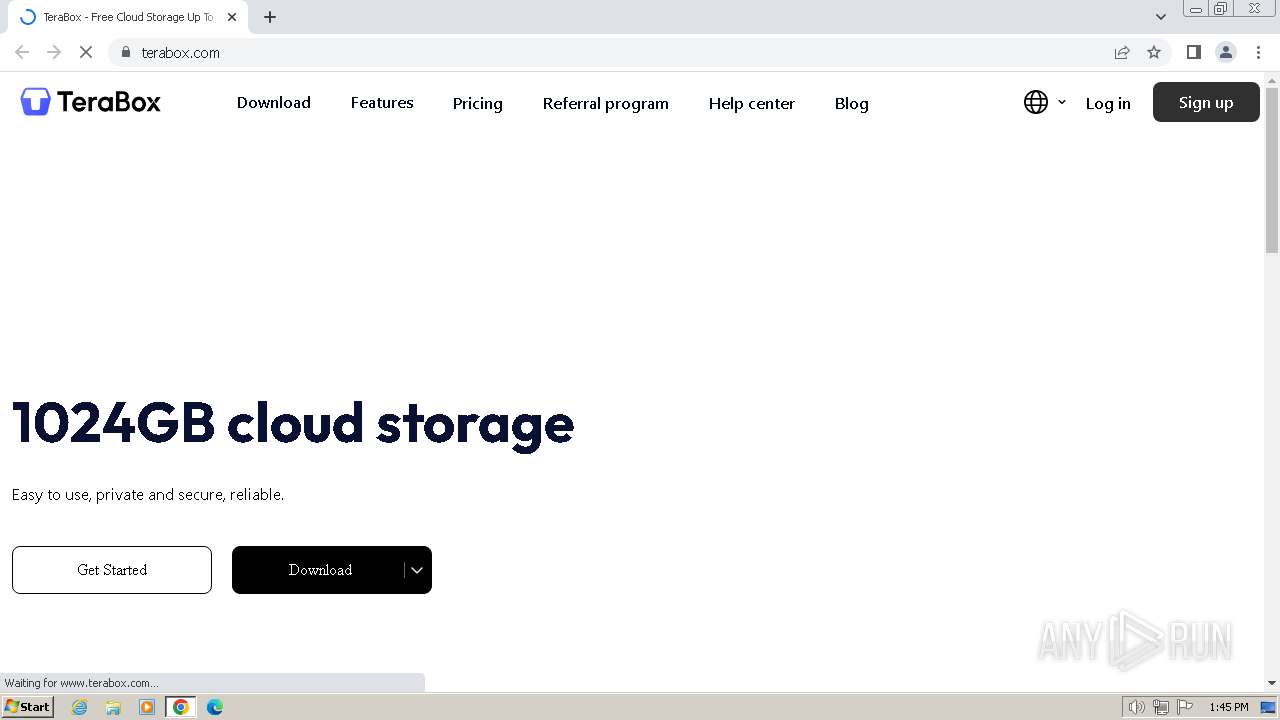Open the tab search dropdown
Image resolution: width=1280 pixels, height=720 pixels.
point(1161,17)
